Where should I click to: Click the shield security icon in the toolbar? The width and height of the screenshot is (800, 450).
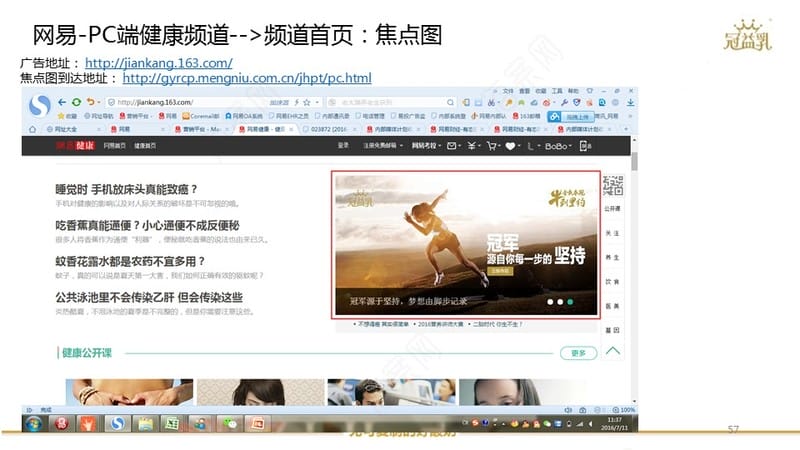tap(577, 102)
